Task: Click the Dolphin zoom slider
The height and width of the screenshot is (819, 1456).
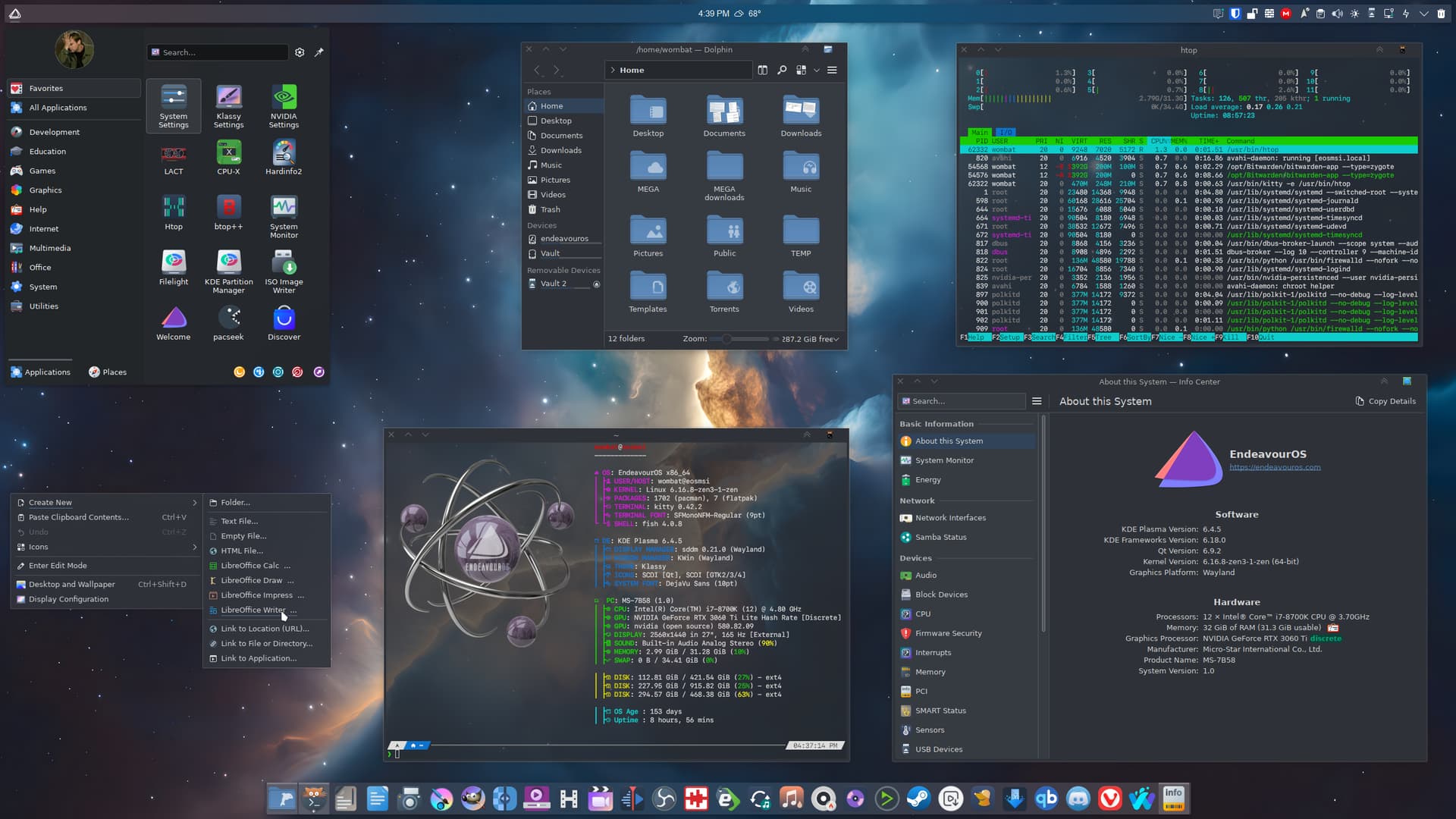Action: (x=728, y=339)
